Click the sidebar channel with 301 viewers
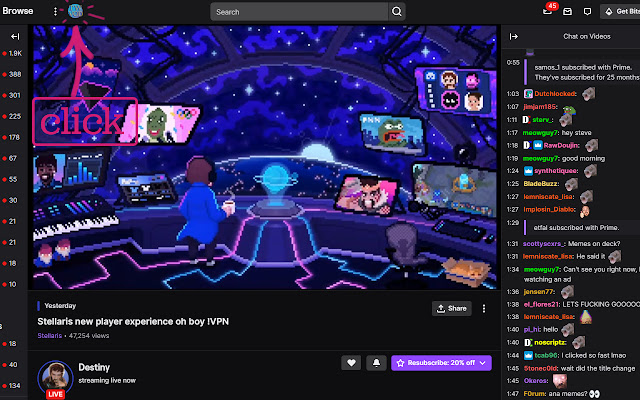Image resolution: width=640 pixels, height=400 pixels. [x=13, y=95]
